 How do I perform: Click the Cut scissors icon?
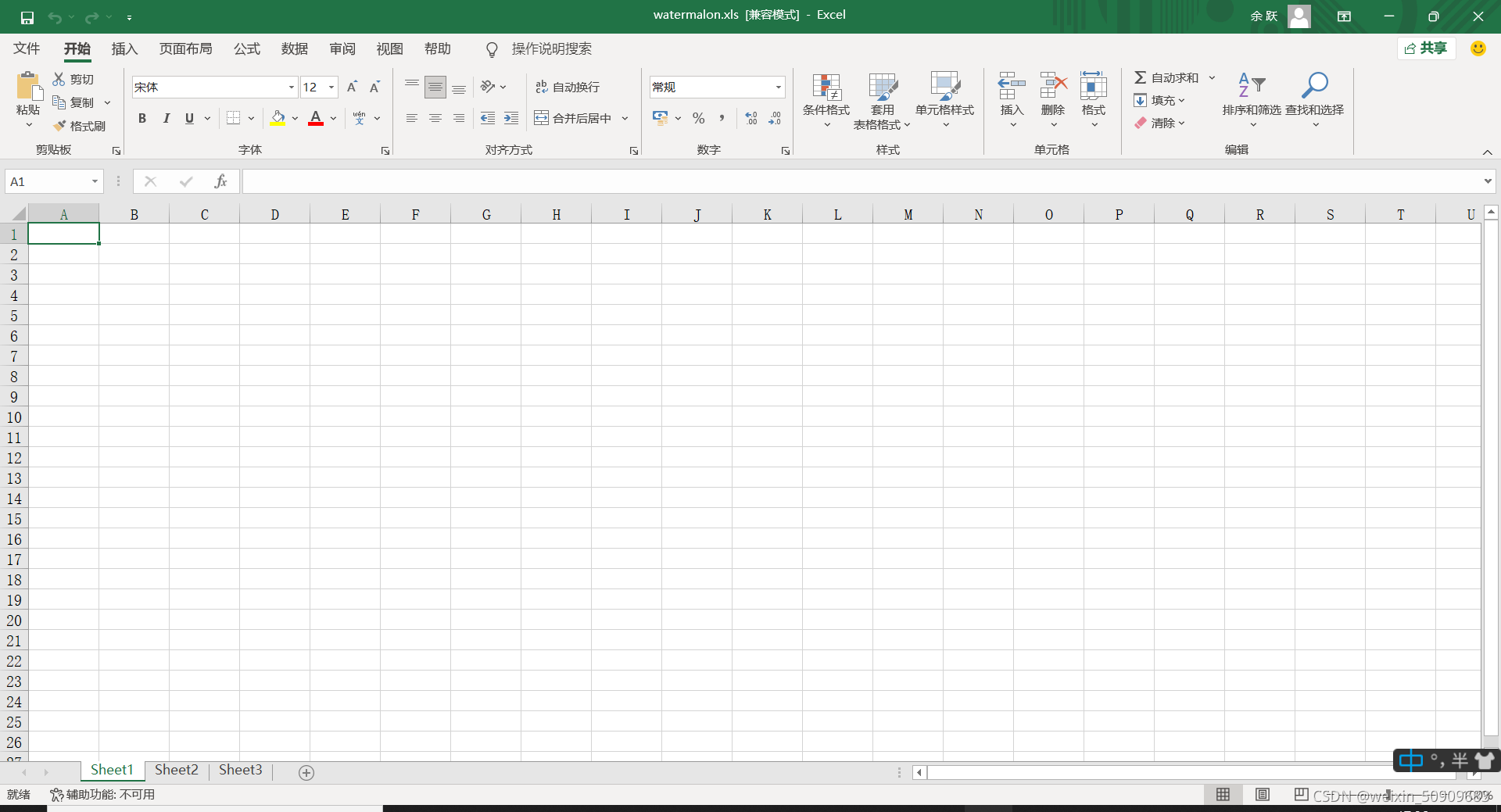(59, 79)
